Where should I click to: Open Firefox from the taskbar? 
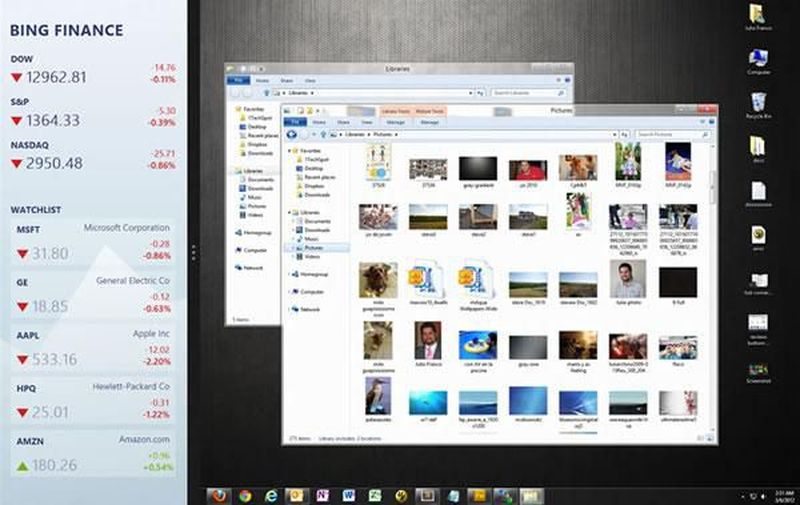coord(219,495)
